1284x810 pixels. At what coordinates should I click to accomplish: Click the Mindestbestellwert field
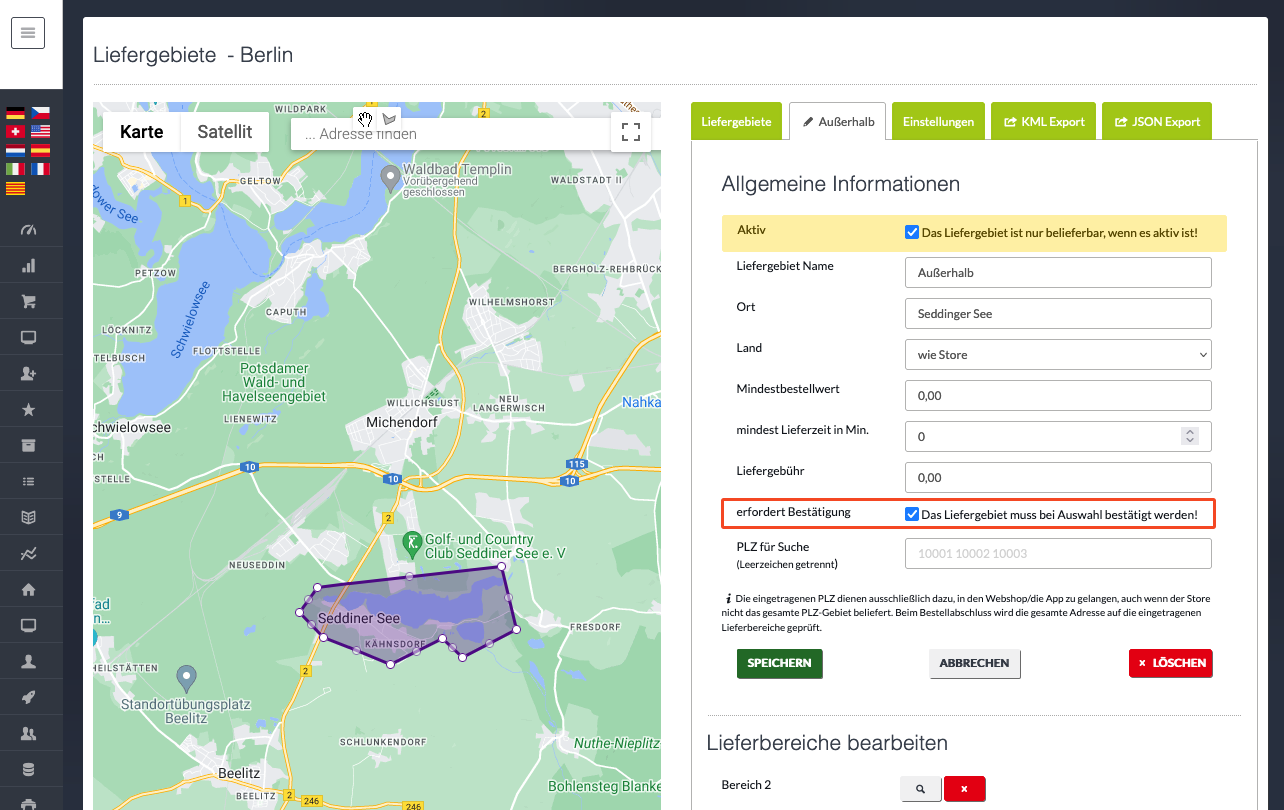tap(1058, 395)
